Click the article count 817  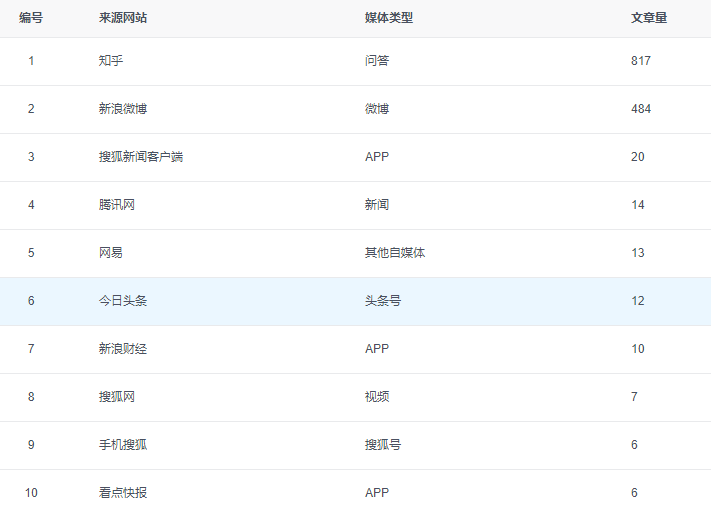(x=641, y=61)
